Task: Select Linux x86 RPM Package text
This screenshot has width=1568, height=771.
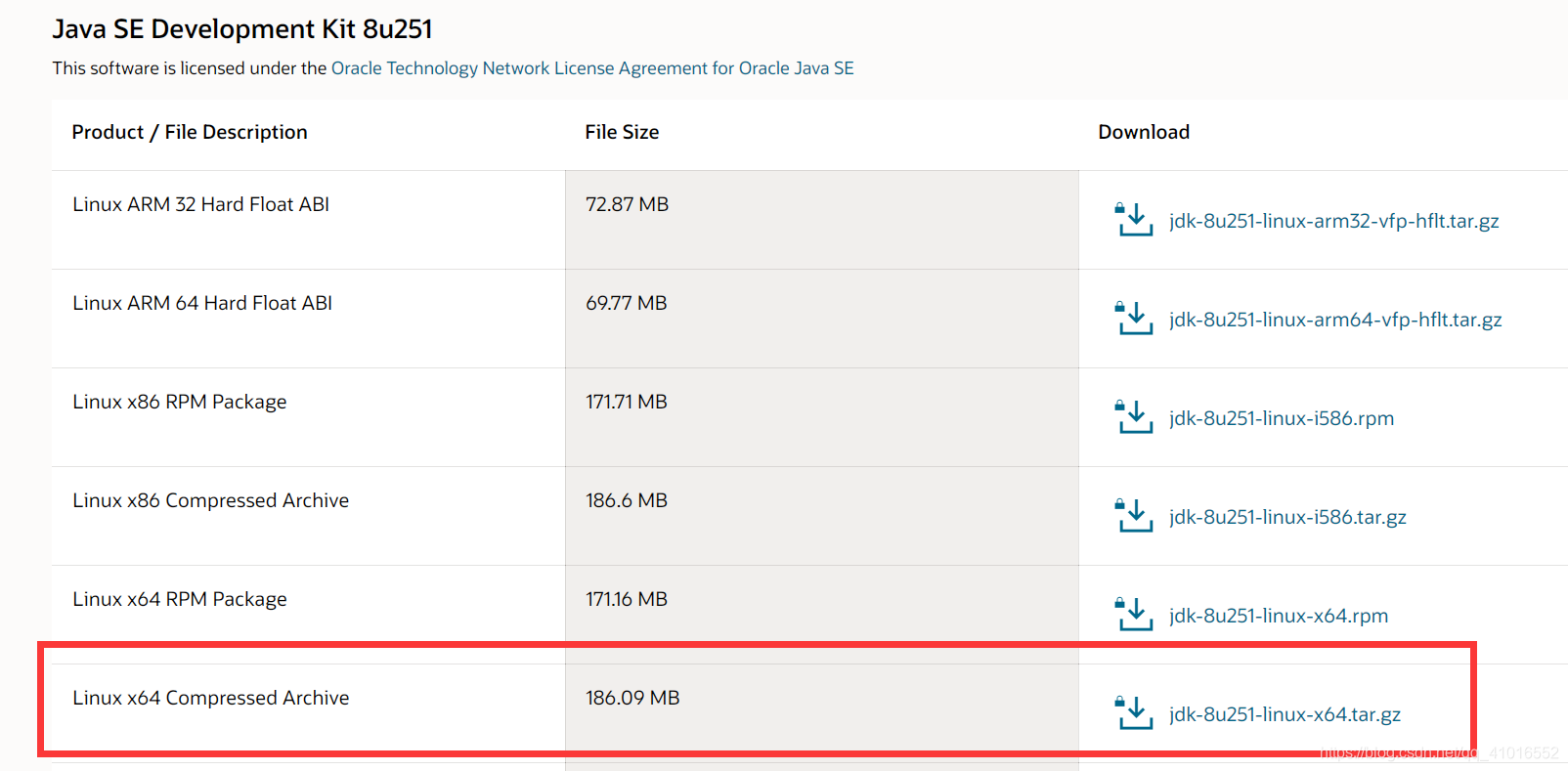Action: click(x=180, y=402)
